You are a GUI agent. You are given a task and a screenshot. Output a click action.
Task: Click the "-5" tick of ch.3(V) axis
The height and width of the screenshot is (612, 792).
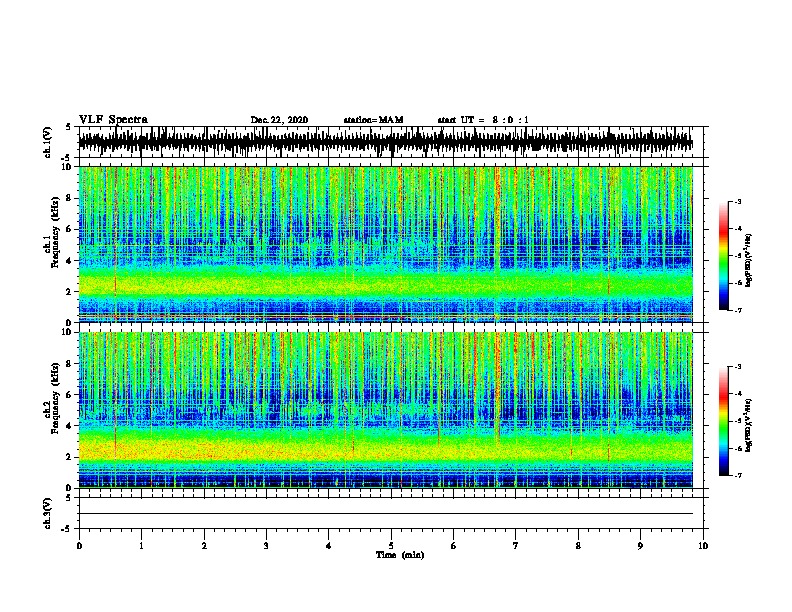pos(67,529)
